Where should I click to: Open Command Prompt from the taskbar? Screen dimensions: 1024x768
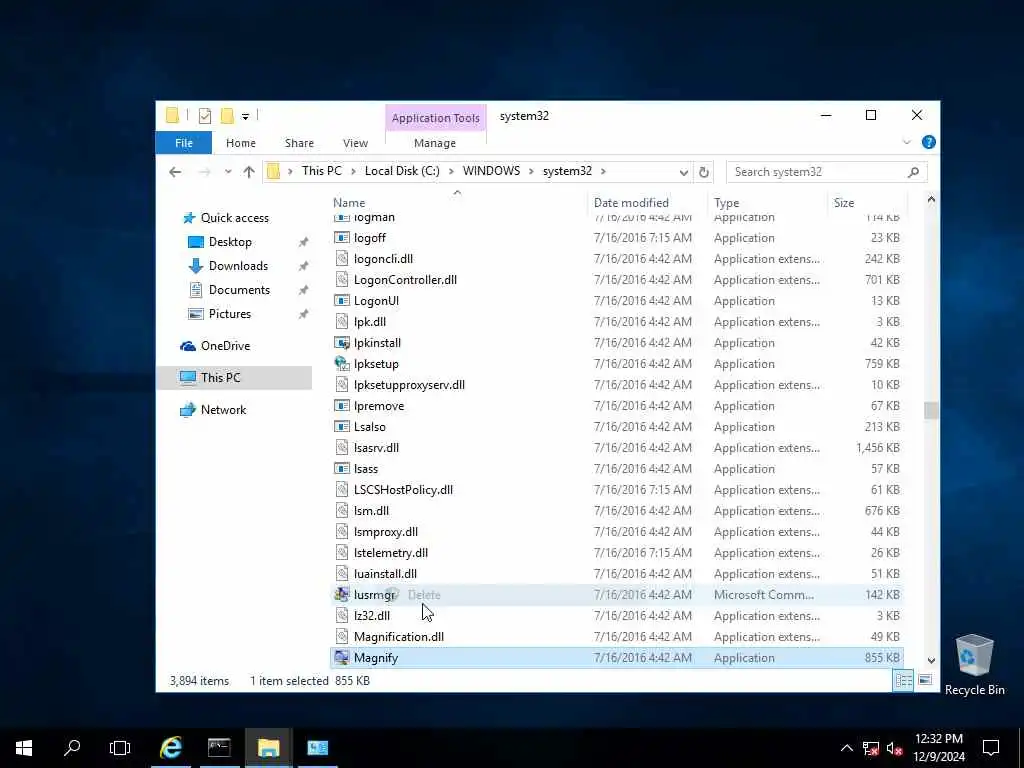(219, 748)
